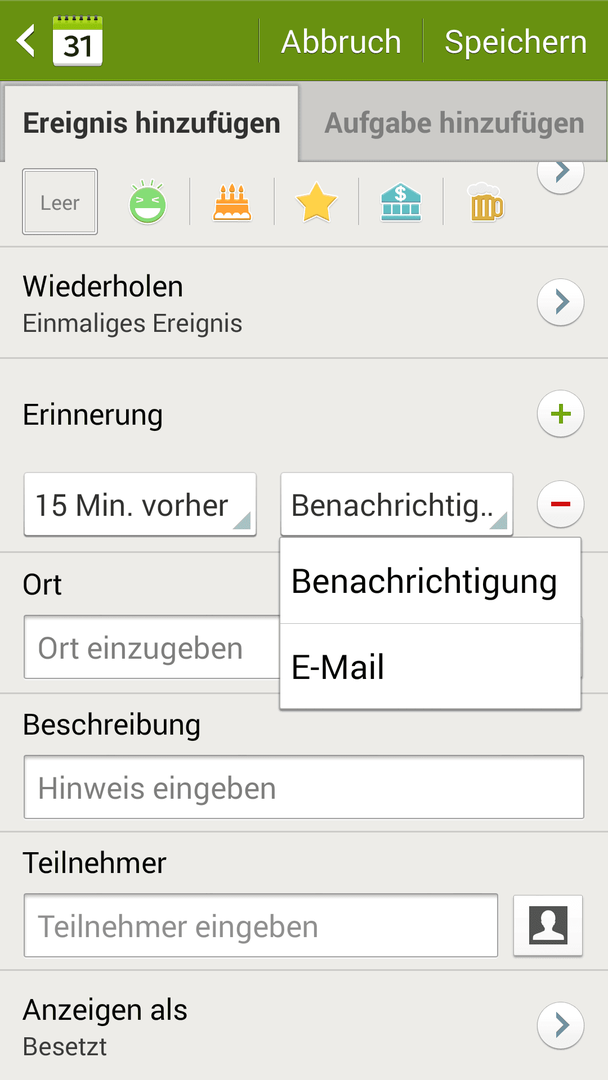The image size is (608, 1080).
Task: Choose the beer mug sticker
Action: [x=485, y=203]
